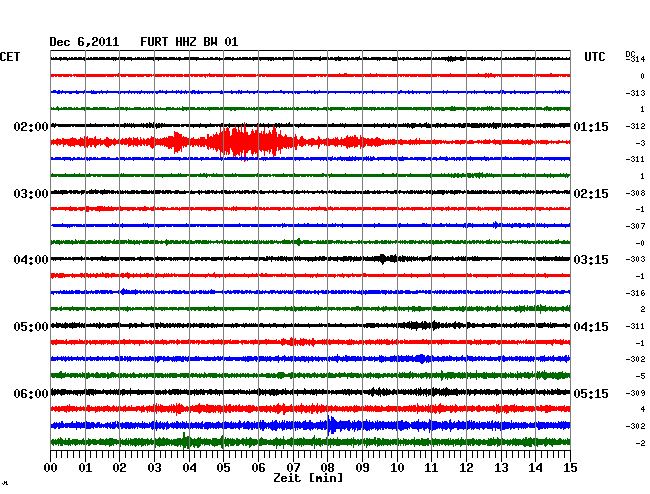Click the 'CET' time zone header
650x494 pixels.
10,57
